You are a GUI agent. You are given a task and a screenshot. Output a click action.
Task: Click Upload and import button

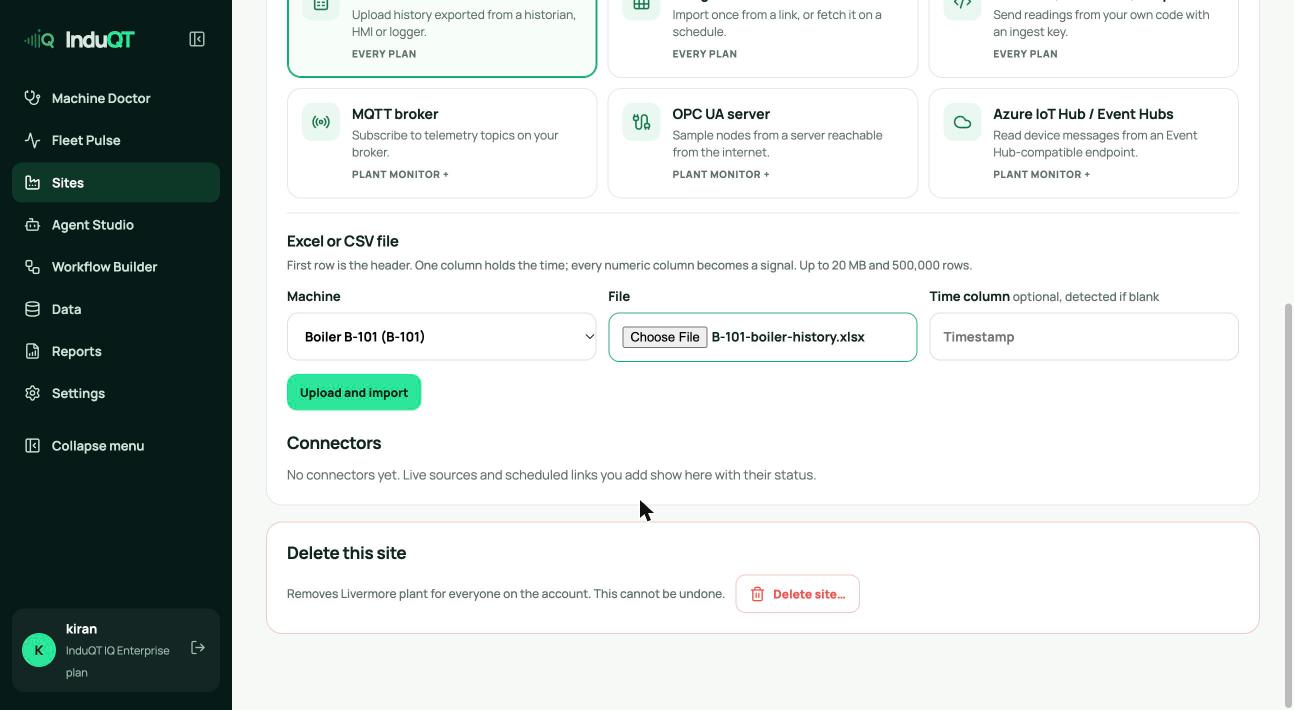[x=354, y=392]
